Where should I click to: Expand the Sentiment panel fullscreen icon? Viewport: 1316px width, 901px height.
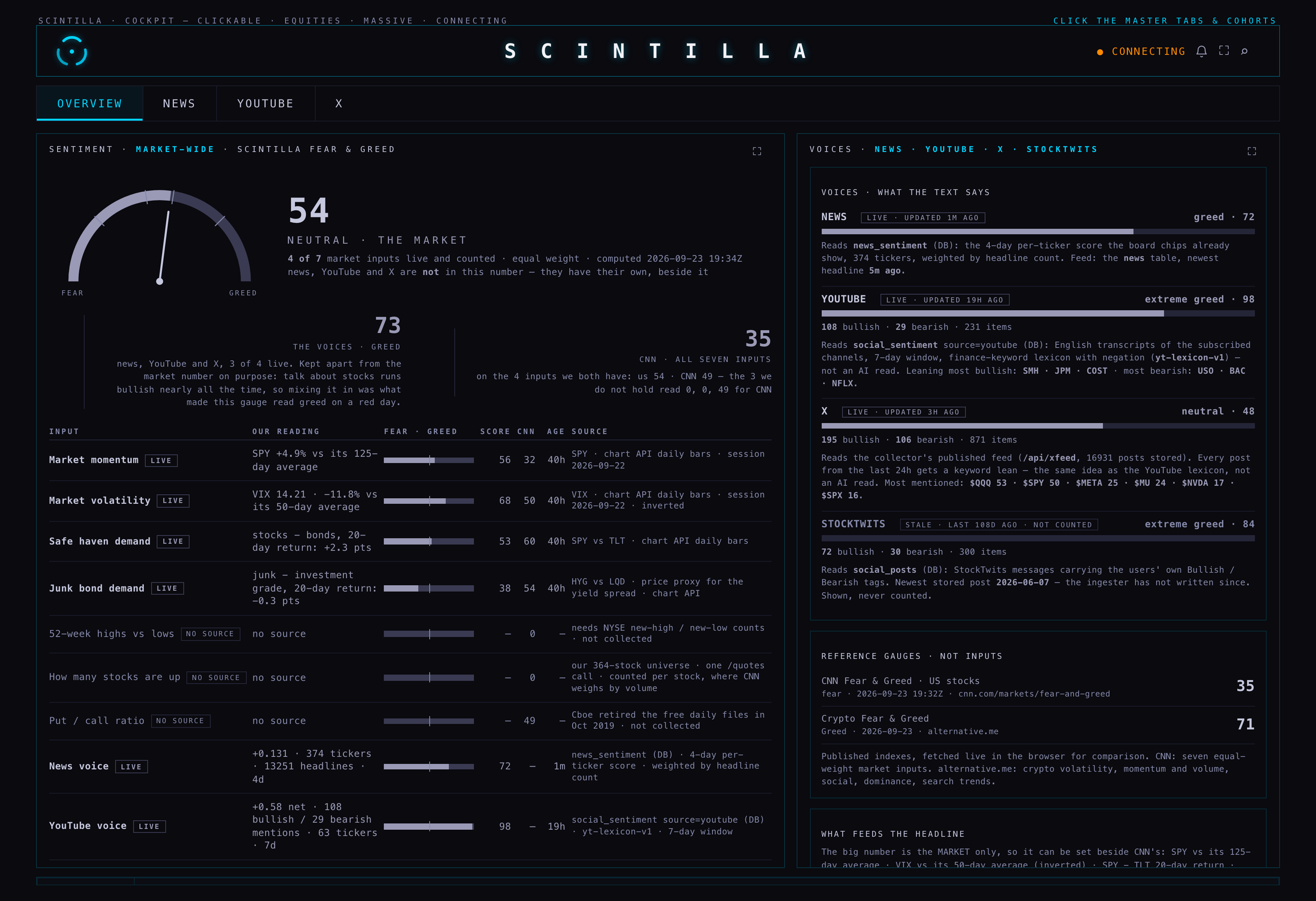pyautogui.click(x=757, y=151)
